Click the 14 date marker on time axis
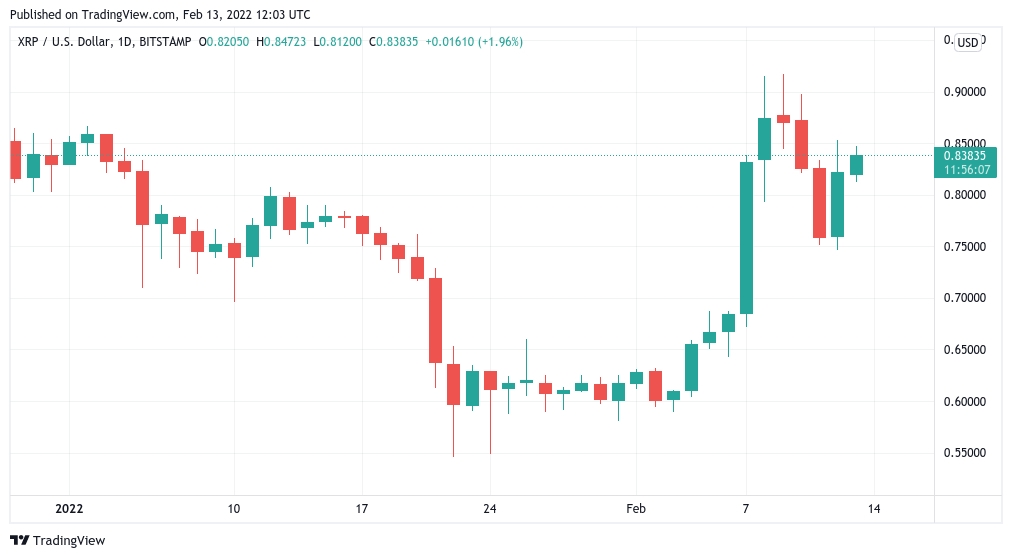The width and height of the screenshot is (1012, 558). 874,509
